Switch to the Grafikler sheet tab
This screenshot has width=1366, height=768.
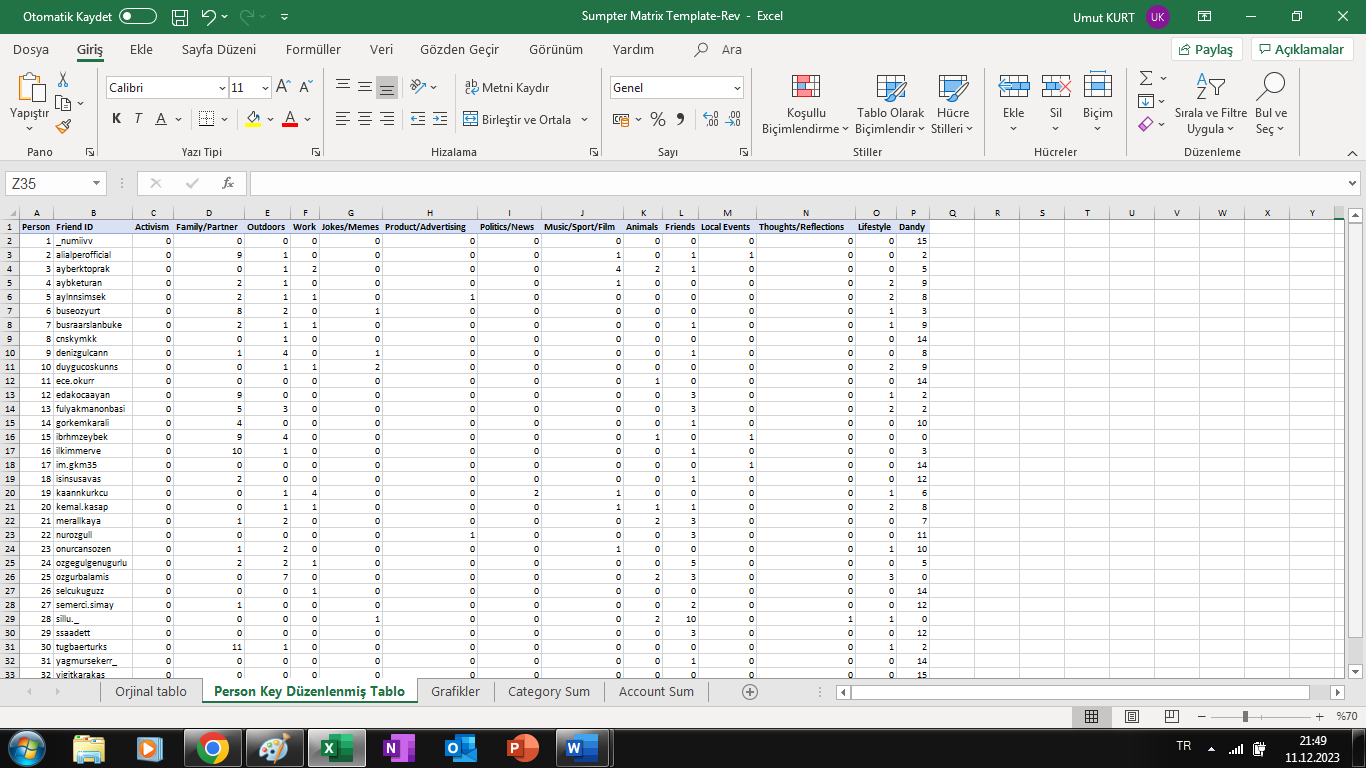click(455, 691)
